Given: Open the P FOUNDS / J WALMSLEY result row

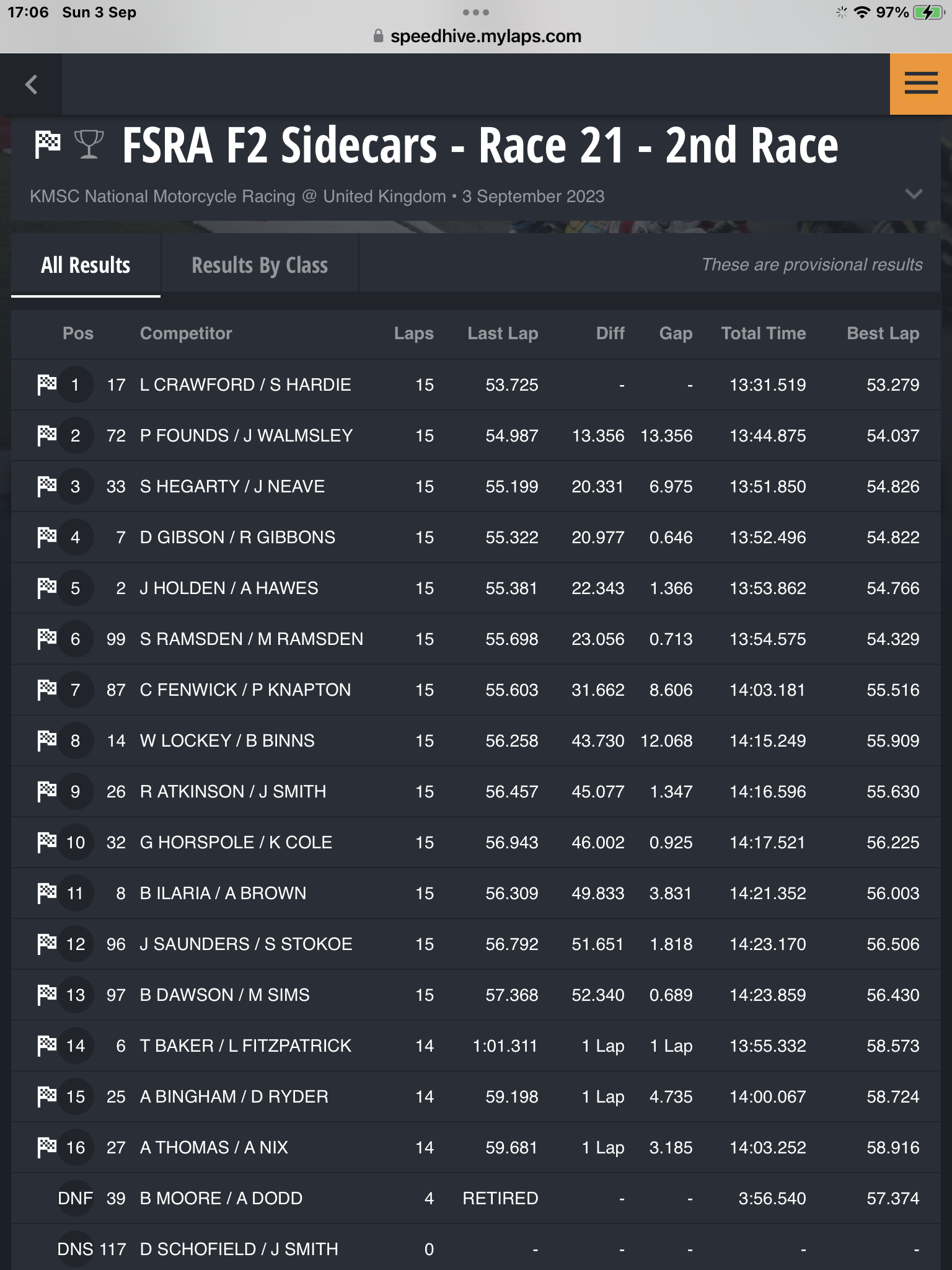Looking at the screenshot, I should click(476, 435).
